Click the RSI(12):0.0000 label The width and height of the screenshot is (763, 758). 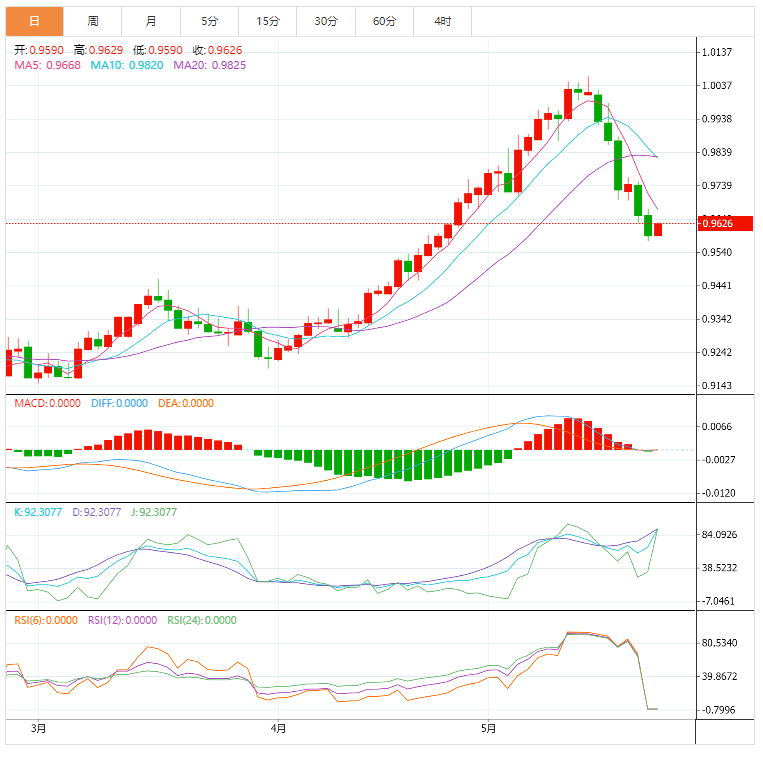tap(122, 620)
